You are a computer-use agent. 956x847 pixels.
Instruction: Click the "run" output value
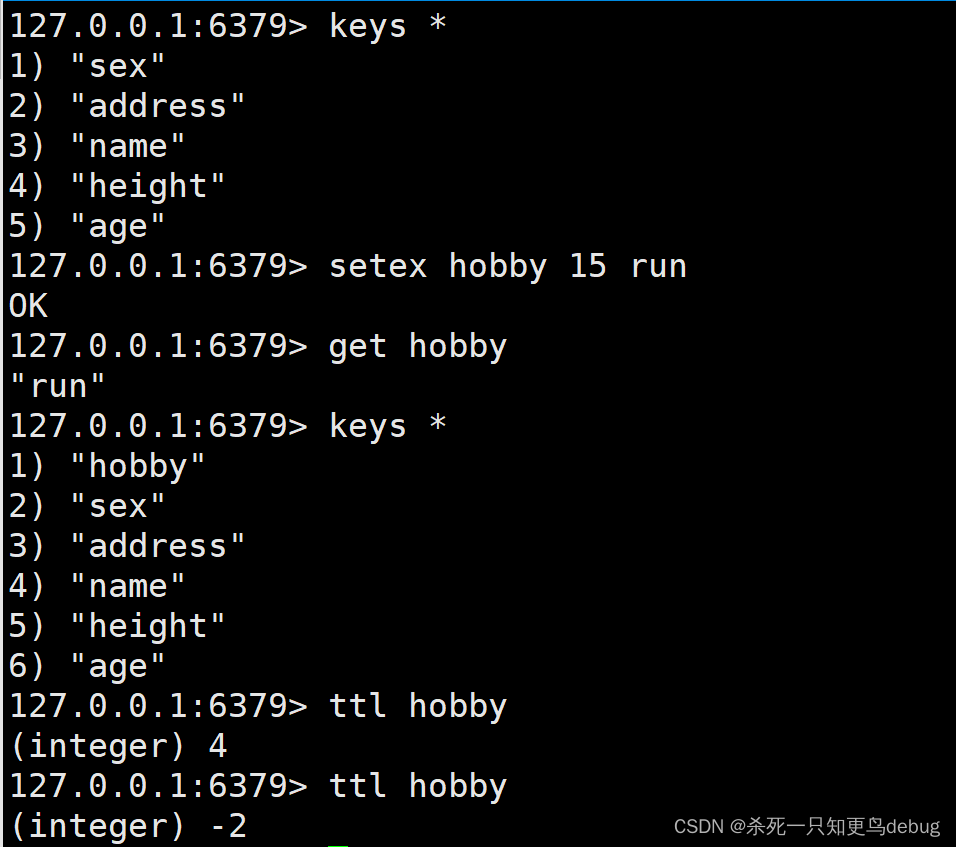tap(58, 386)
